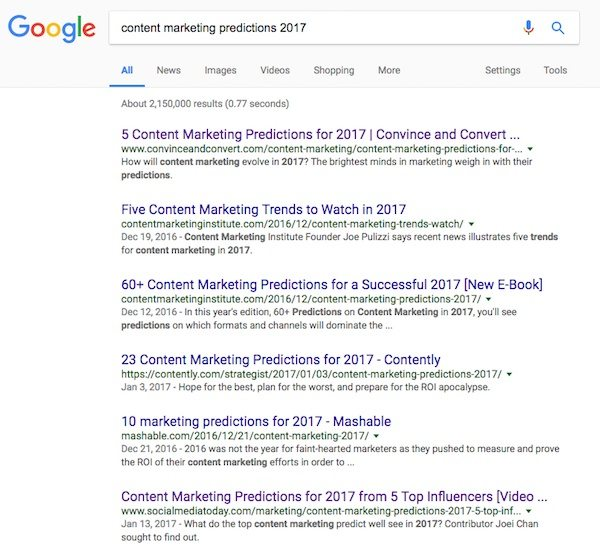Open the Settings menu
600x554 pixels.
pos(502,70)
